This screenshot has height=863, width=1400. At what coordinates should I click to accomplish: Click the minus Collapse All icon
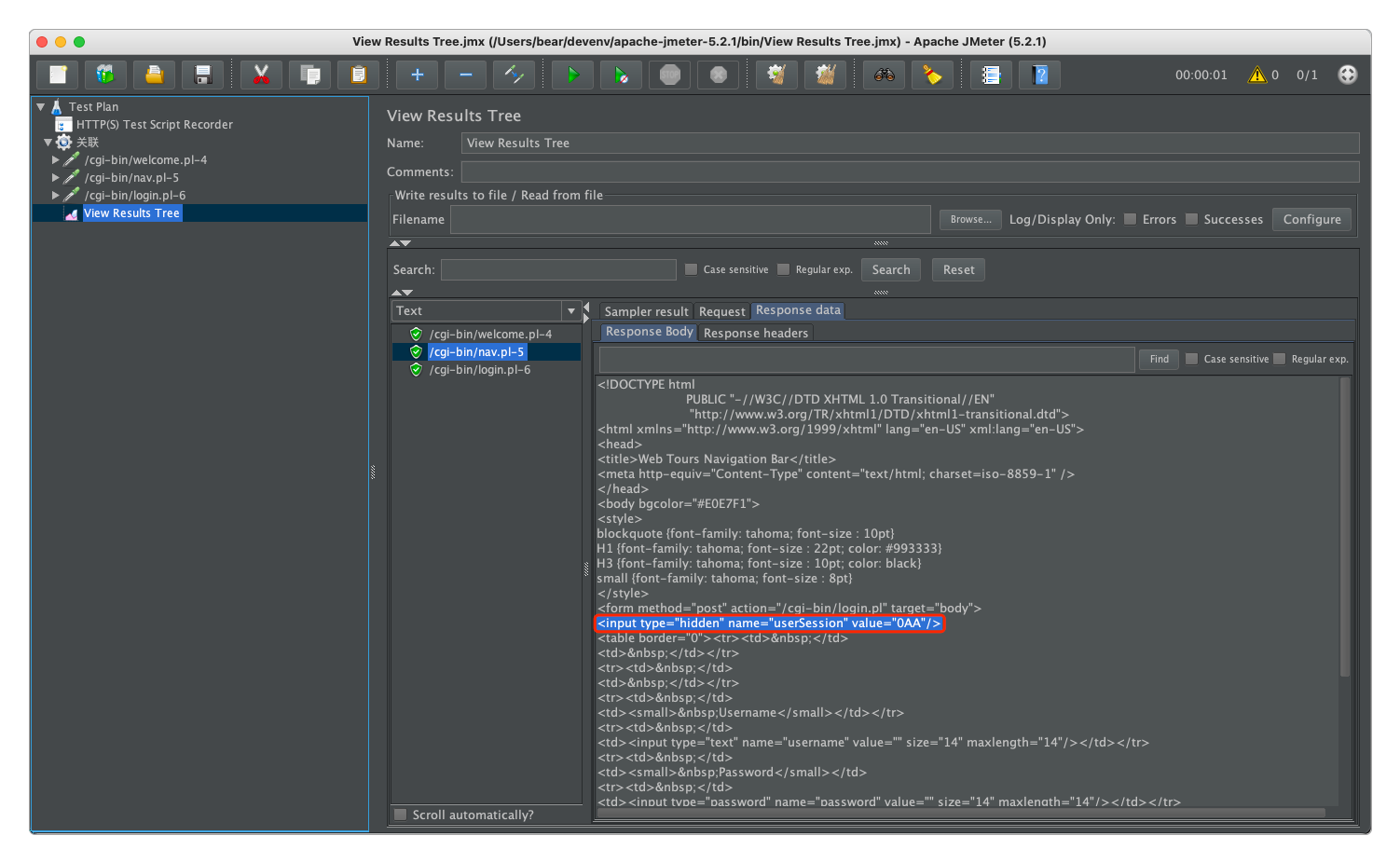[x=465, y=75]
